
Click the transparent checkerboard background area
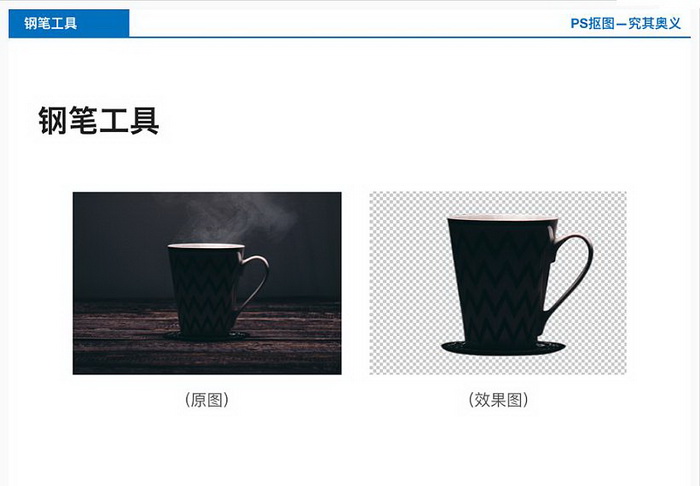(404, 268)
